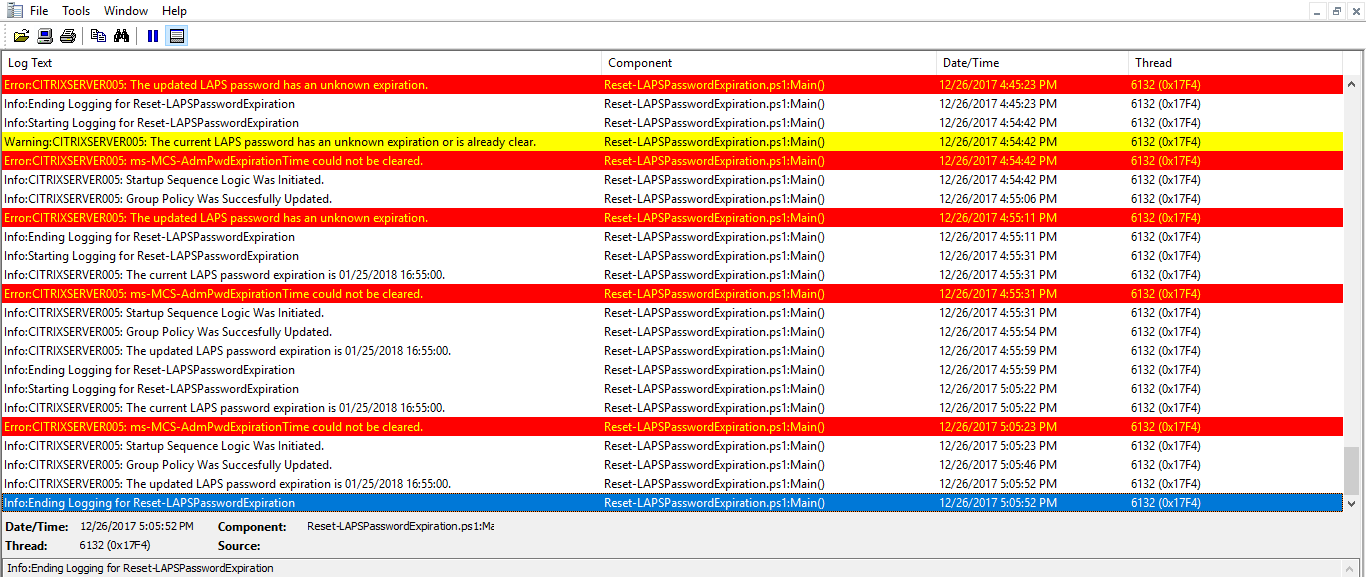Click the Print toolbar icon

[x=67, y=36]
